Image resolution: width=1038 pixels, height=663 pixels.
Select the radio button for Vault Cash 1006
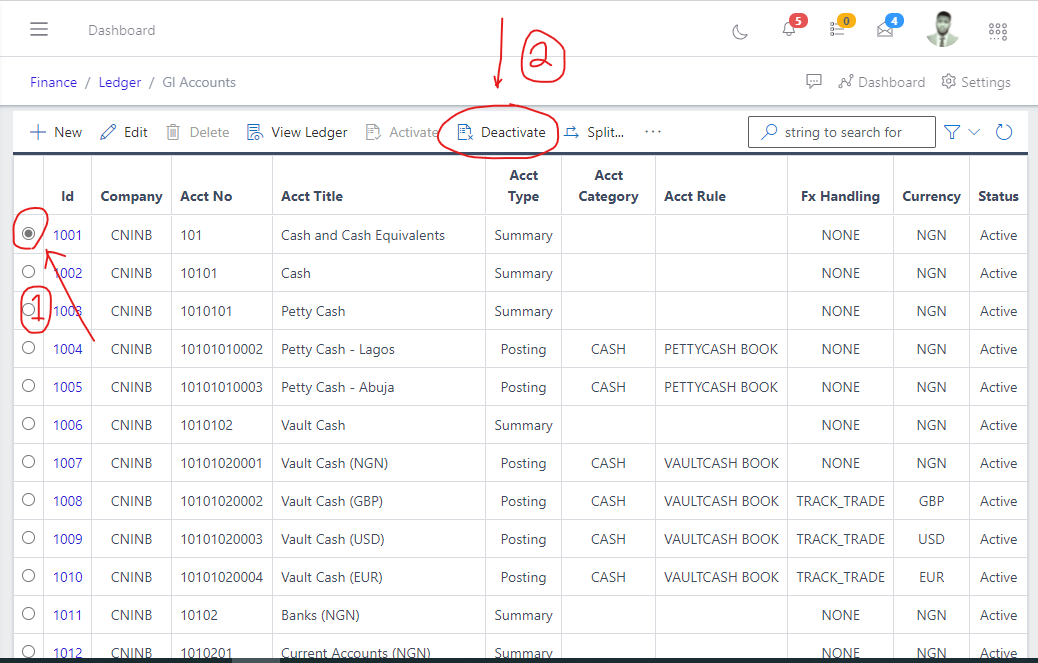(28, 424)
